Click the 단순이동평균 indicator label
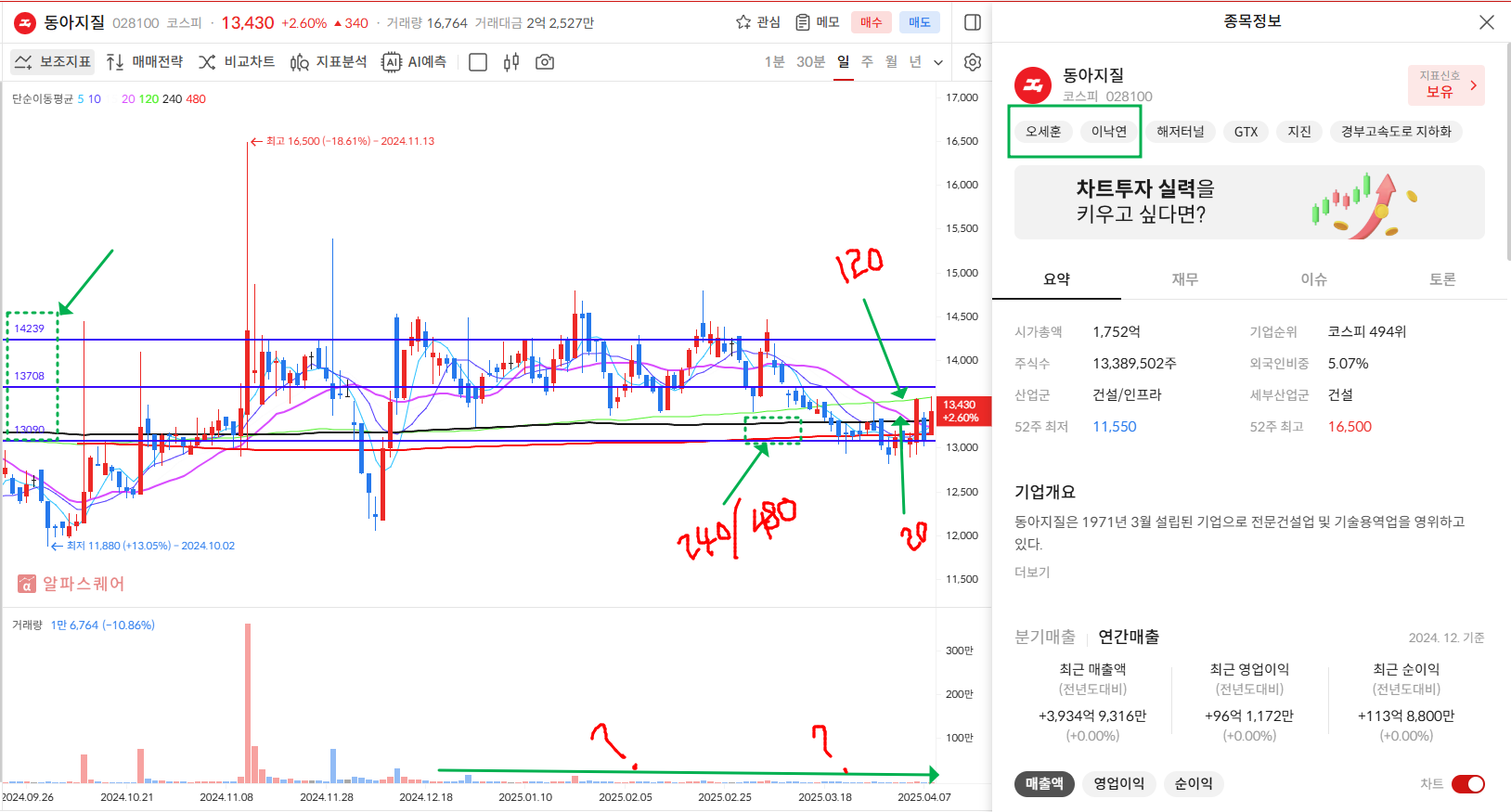1511x812 pixels. click(x=43, y=99)
